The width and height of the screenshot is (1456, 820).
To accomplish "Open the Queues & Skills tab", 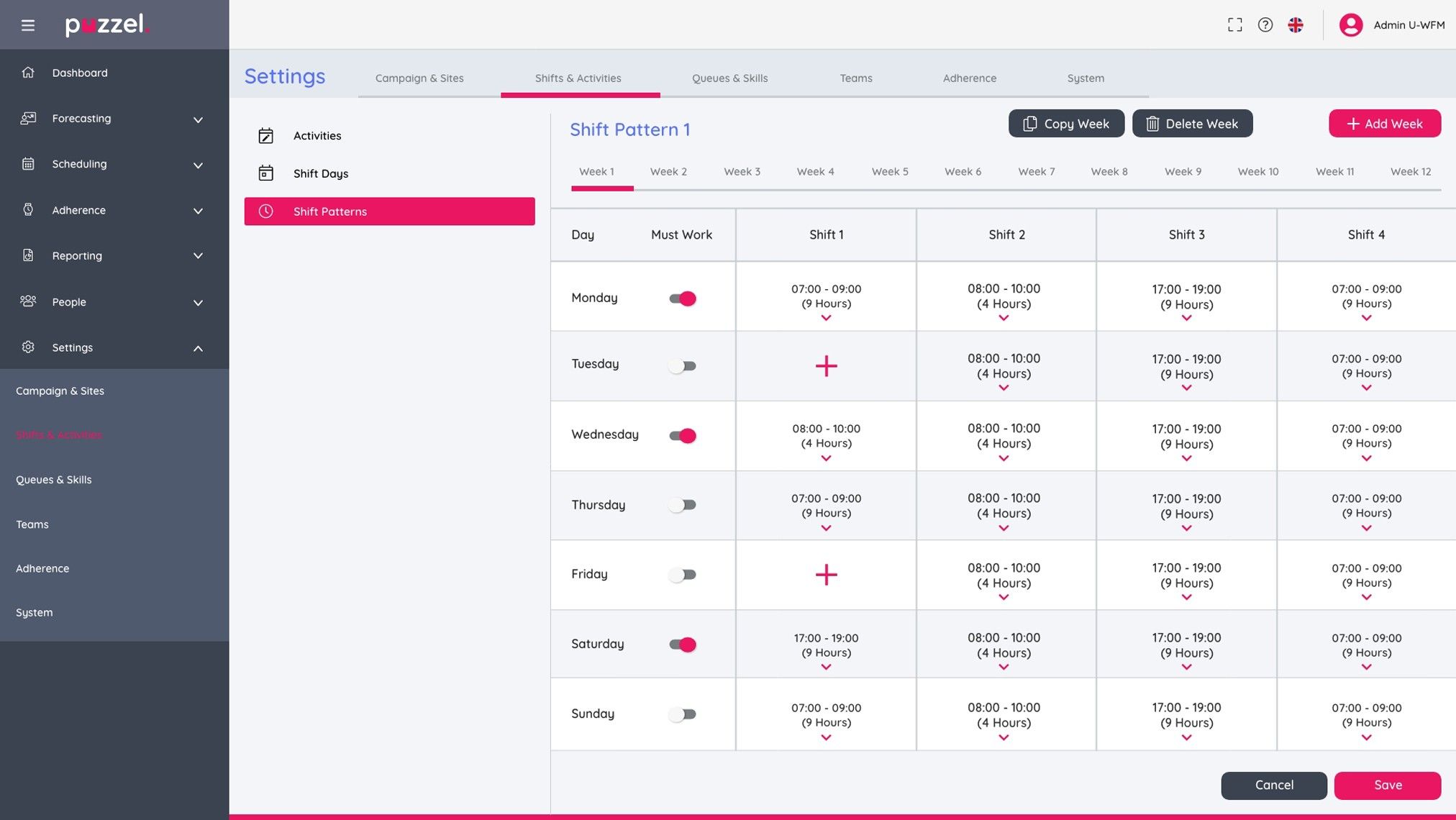I will tap(730, 78).
